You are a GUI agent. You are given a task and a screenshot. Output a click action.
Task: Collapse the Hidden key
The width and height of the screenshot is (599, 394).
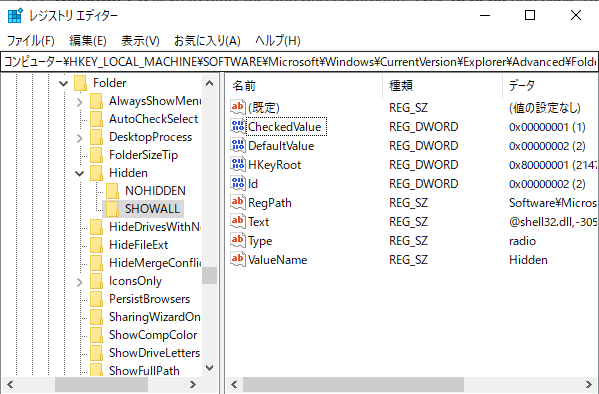click(79, 173)
